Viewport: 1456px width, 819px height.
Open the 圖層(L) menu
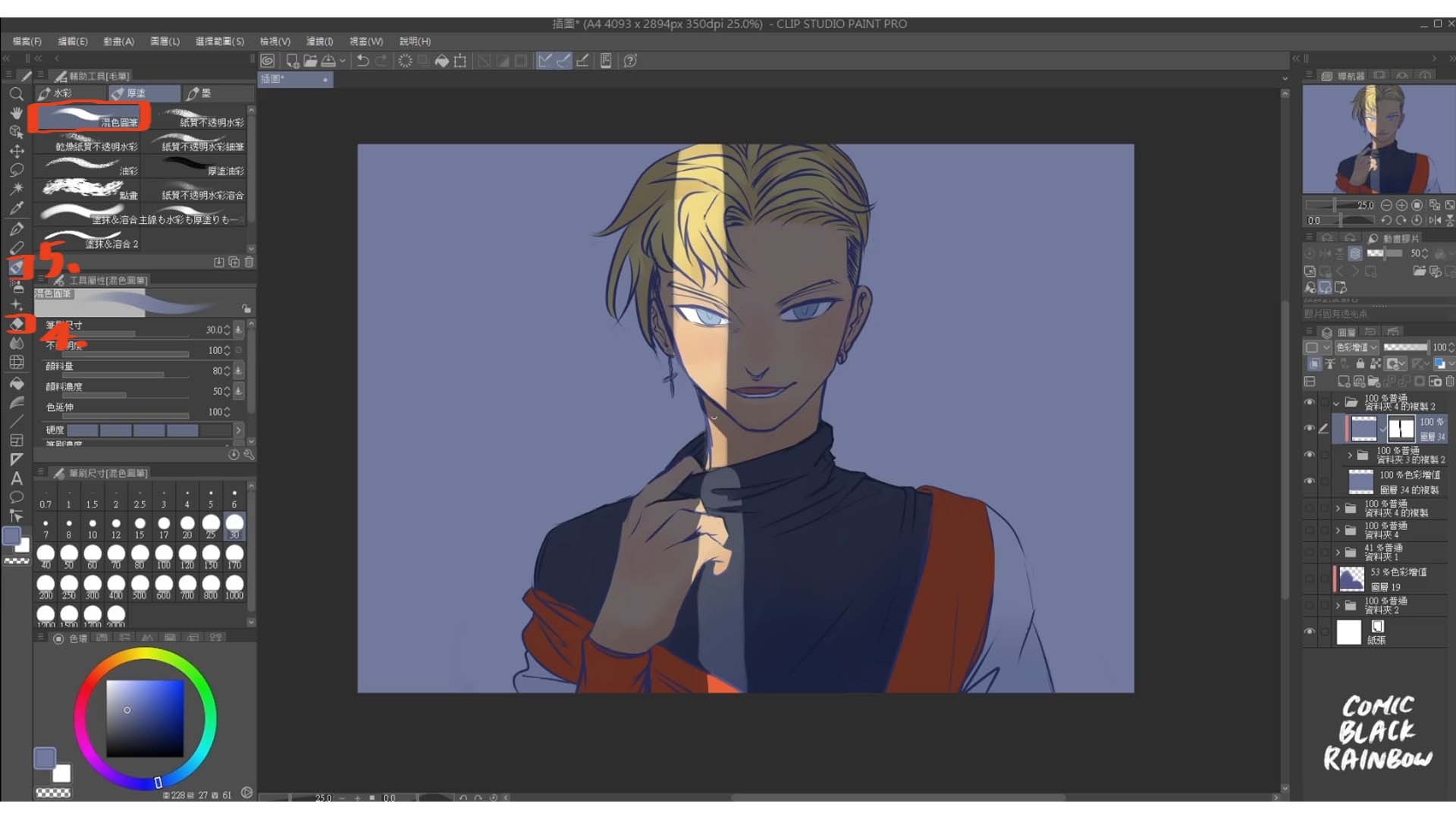[165, 41]
